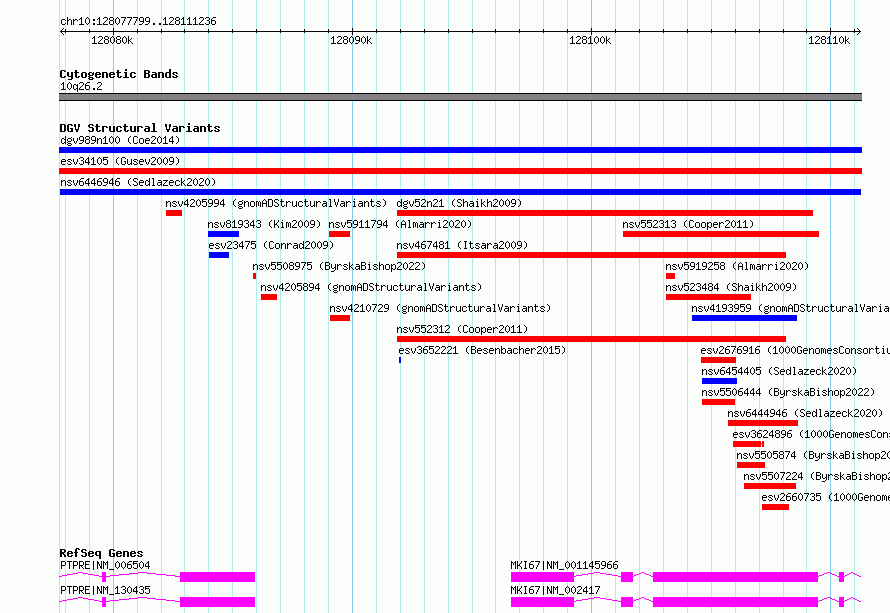Click the esv23475 (Conrad2009) label
The height and width of the screenshot is (613, 890).
click(271, 245)
